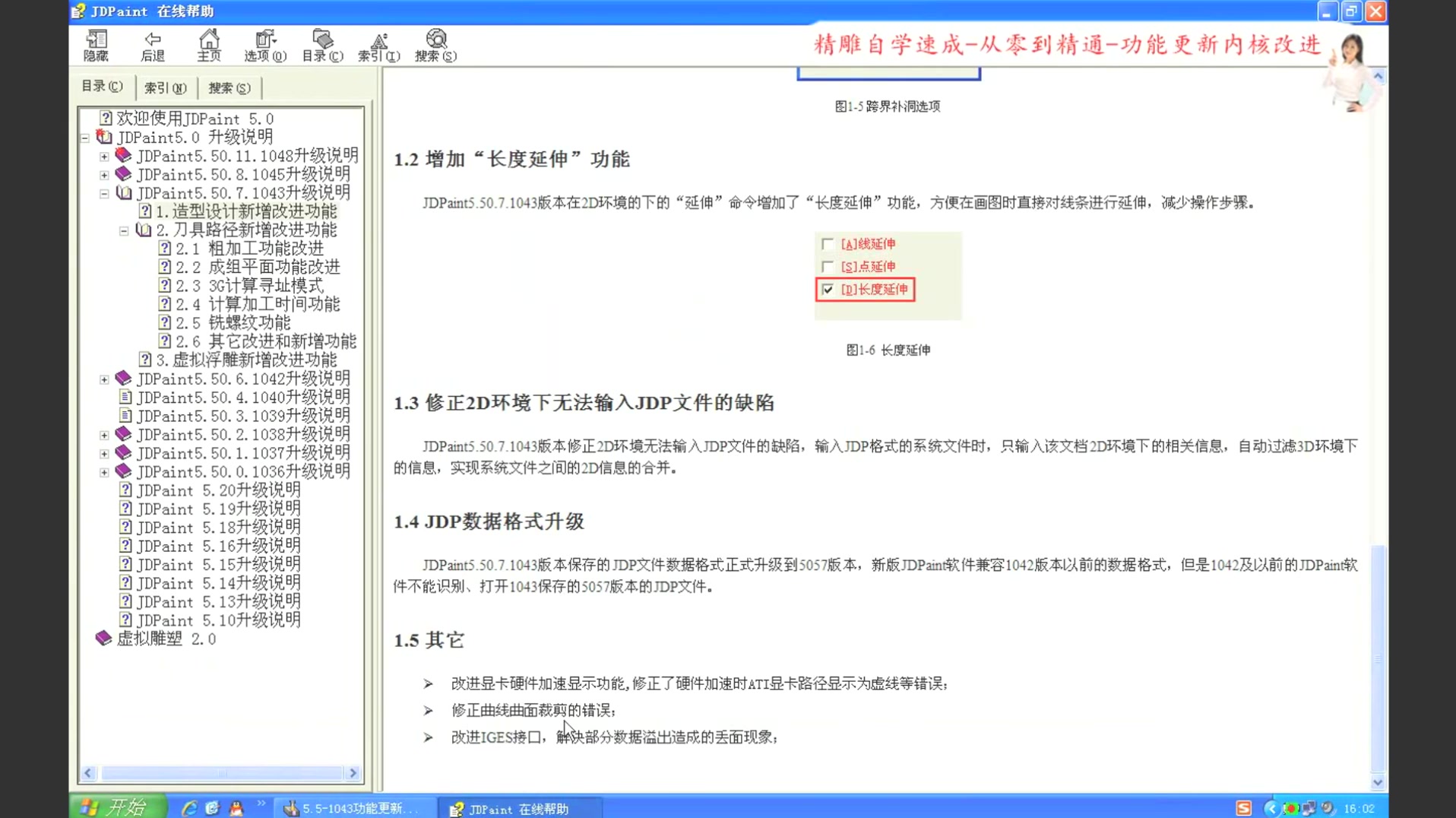
Task: Click the 隐藏 toolbar icon to hide navigation
Action: pos(96,44)
